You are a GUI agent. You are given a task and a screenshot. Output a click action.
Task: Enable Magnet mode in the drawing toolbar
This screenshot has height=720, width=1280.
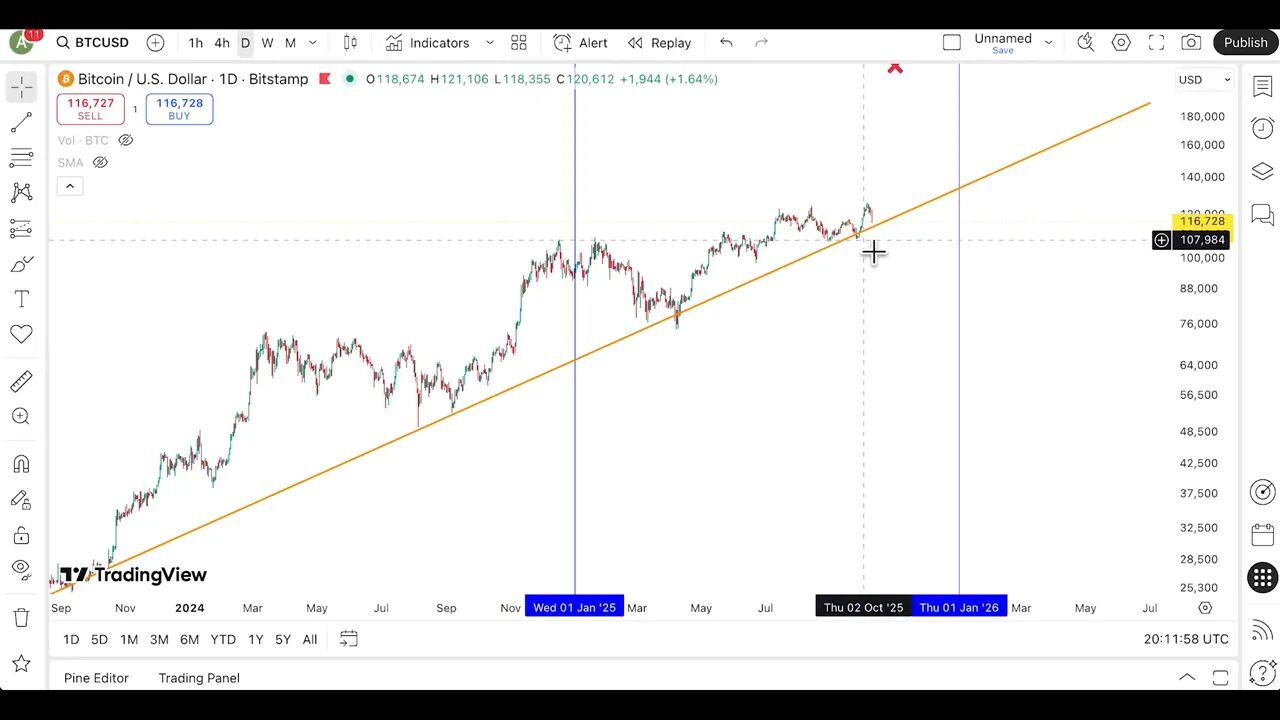21,463
